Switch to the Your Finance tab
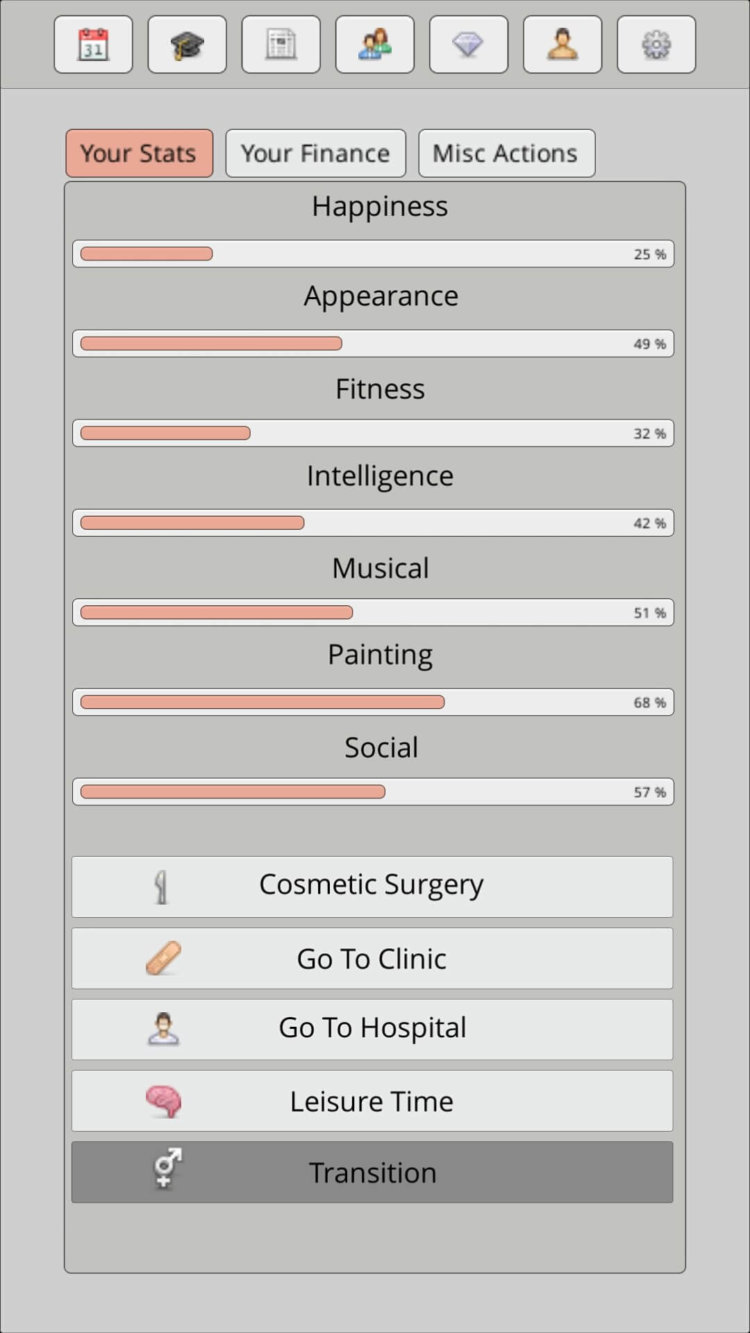Image resolution: width=750 pixels, height=1333 pixels. pyautogui.click(x=315, y=153)
